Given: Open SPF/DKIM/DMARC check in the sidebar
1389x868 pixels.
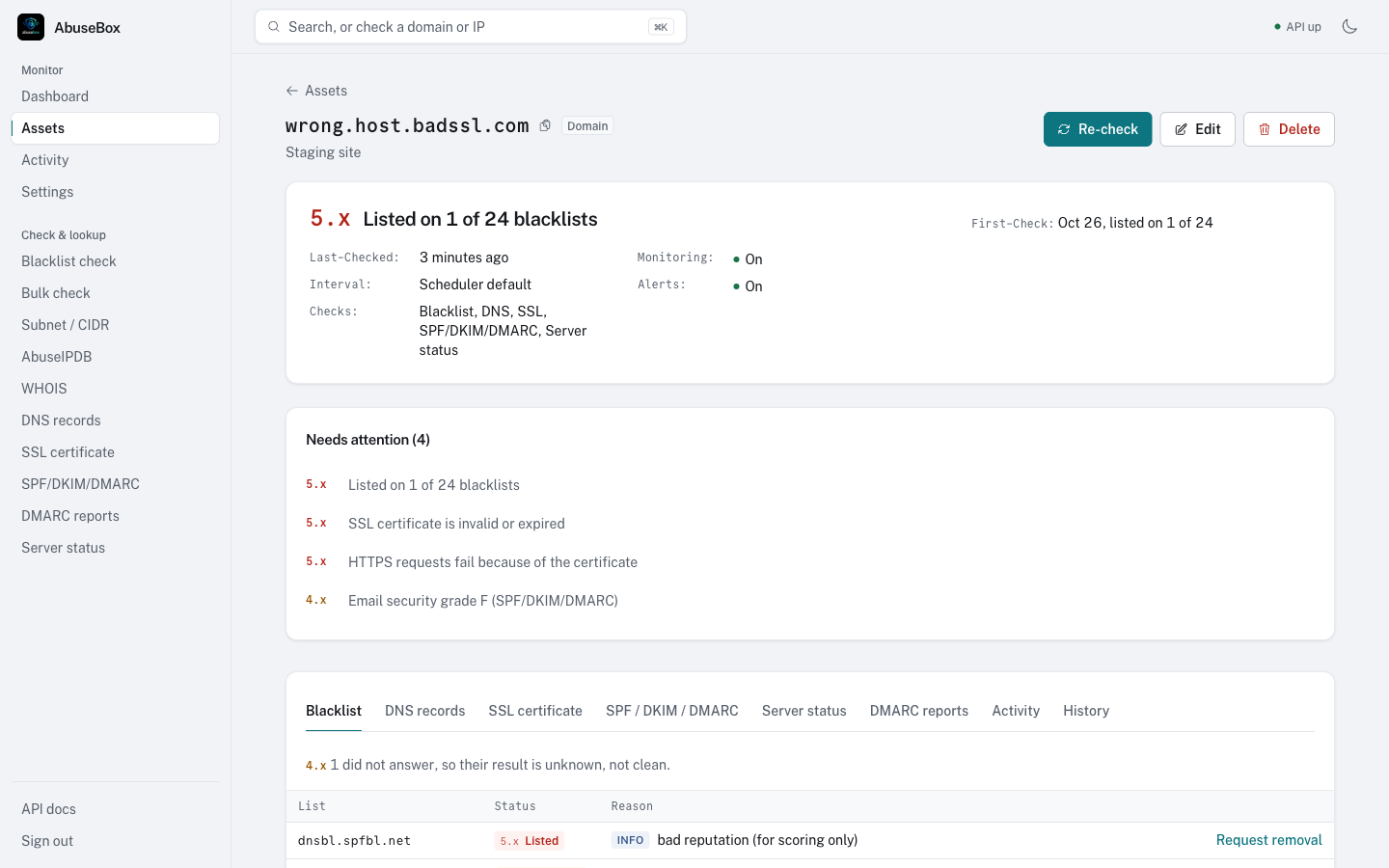Looking at the screenshot, I should coord(116,484).
